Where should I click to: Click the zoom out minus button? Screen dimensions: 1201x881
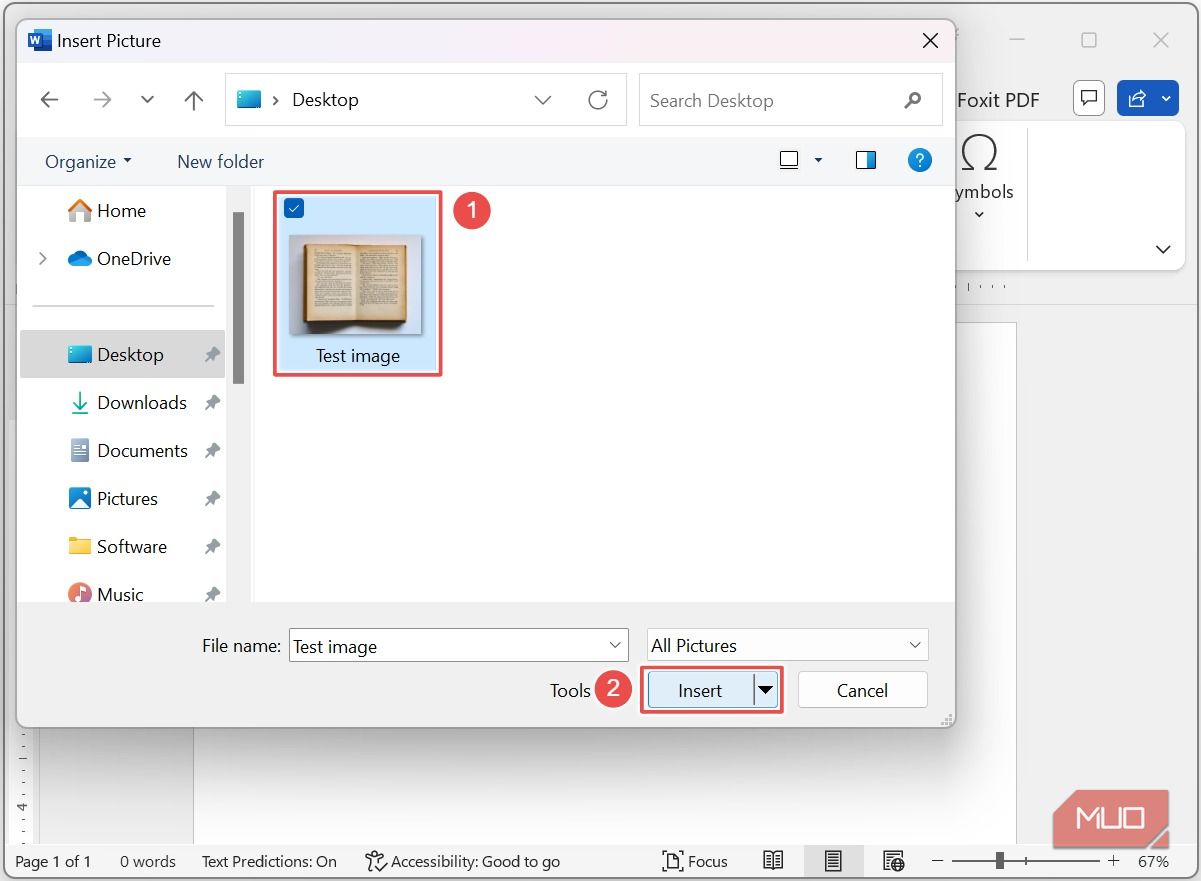coord(938,861)
